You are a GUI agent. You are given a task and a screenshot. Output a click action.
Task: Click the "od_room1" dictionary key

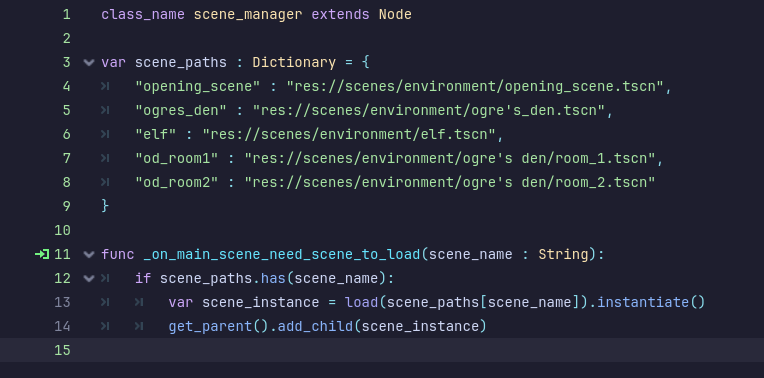[x=176, y=158]
